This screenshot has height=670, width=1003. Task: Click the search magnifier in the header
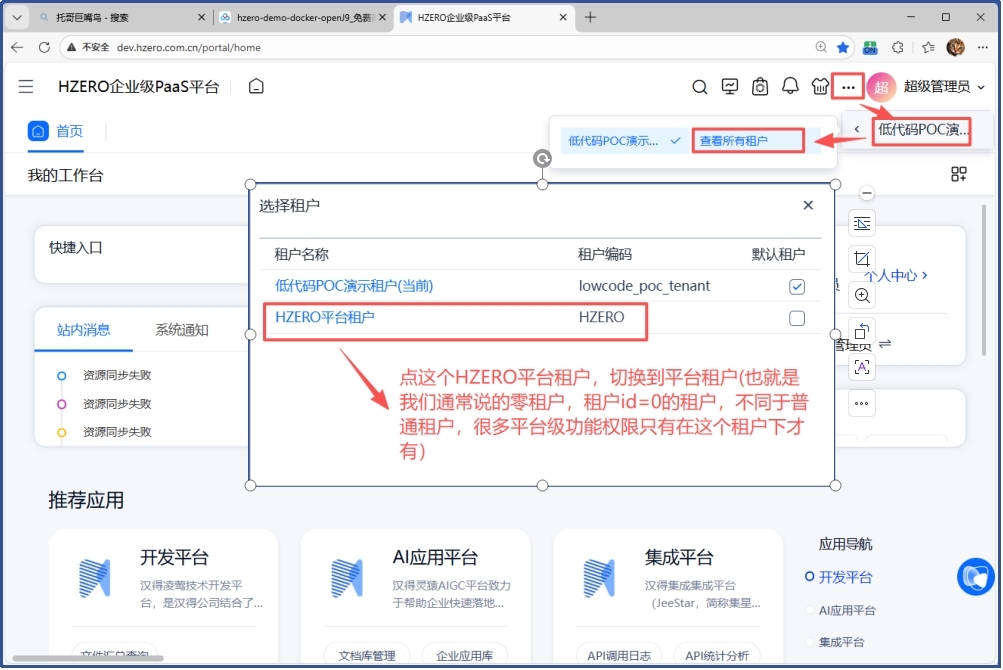click(700, 87)
